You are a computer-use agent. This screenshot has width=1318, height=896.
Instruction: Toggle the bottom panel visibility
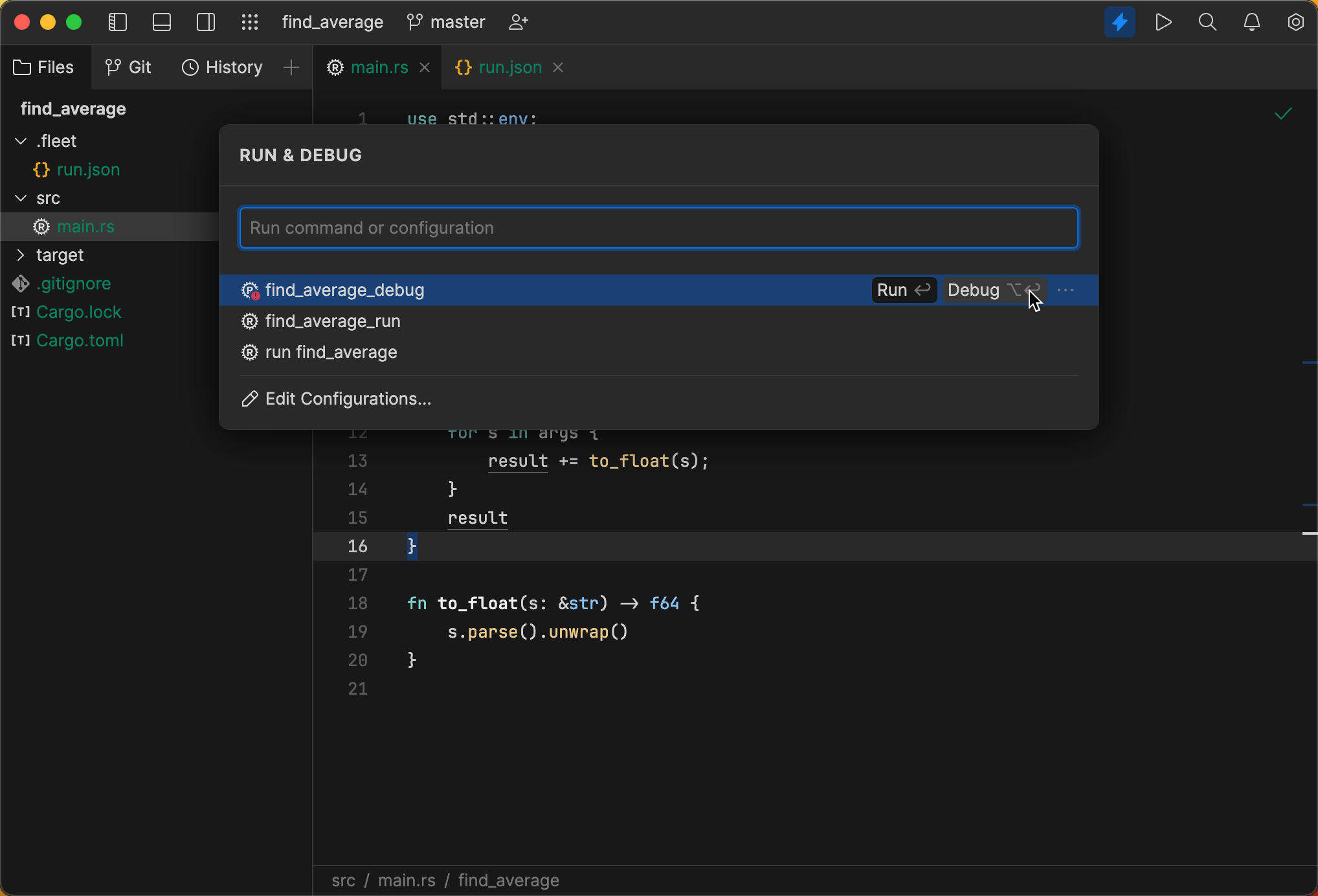[161, 21]
